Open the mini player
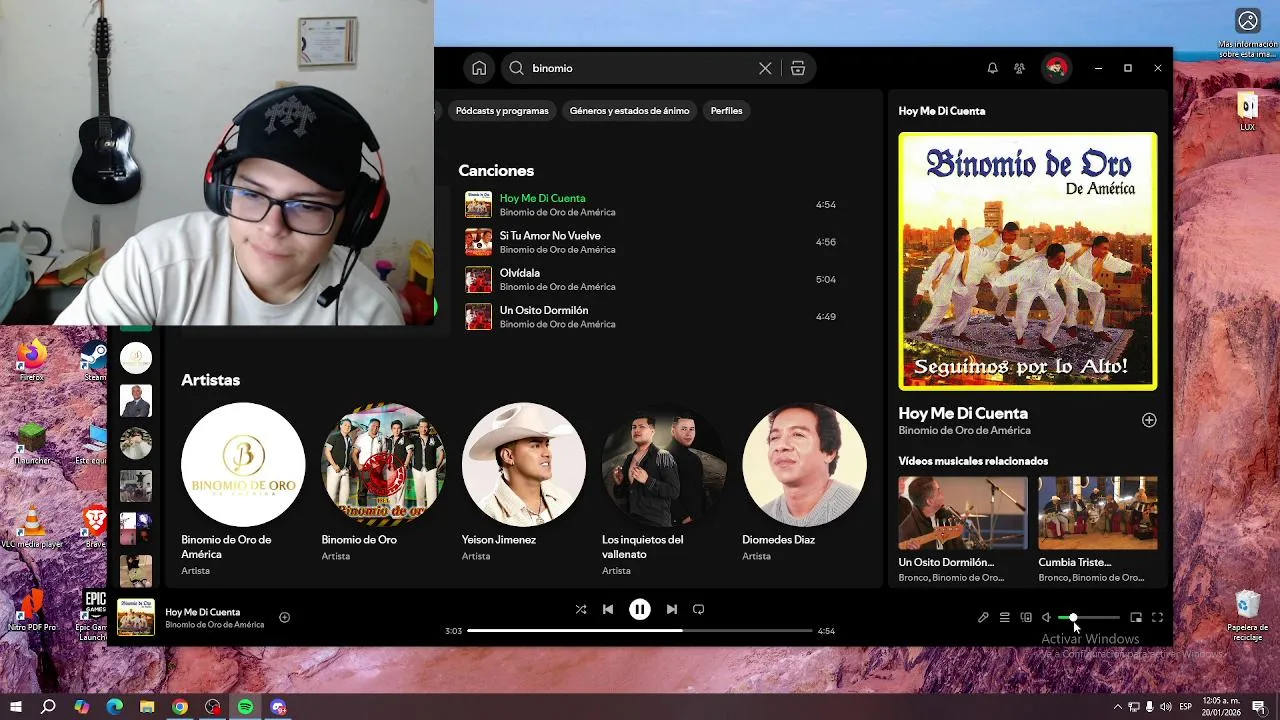This screenshot has width=1280, height=720. pos(1136,618)
